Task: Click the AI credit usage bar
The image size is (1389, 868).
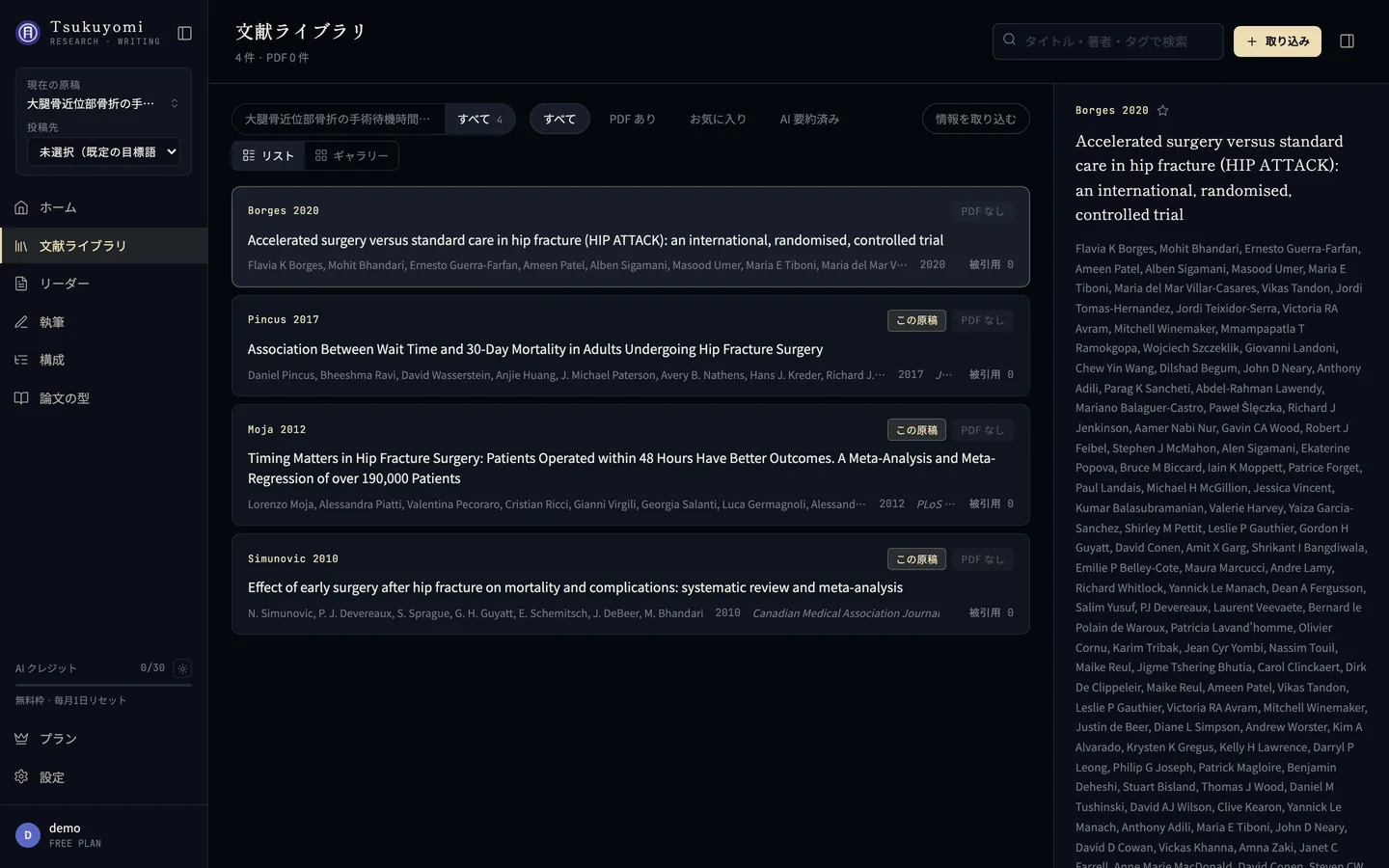Action: 103,685
